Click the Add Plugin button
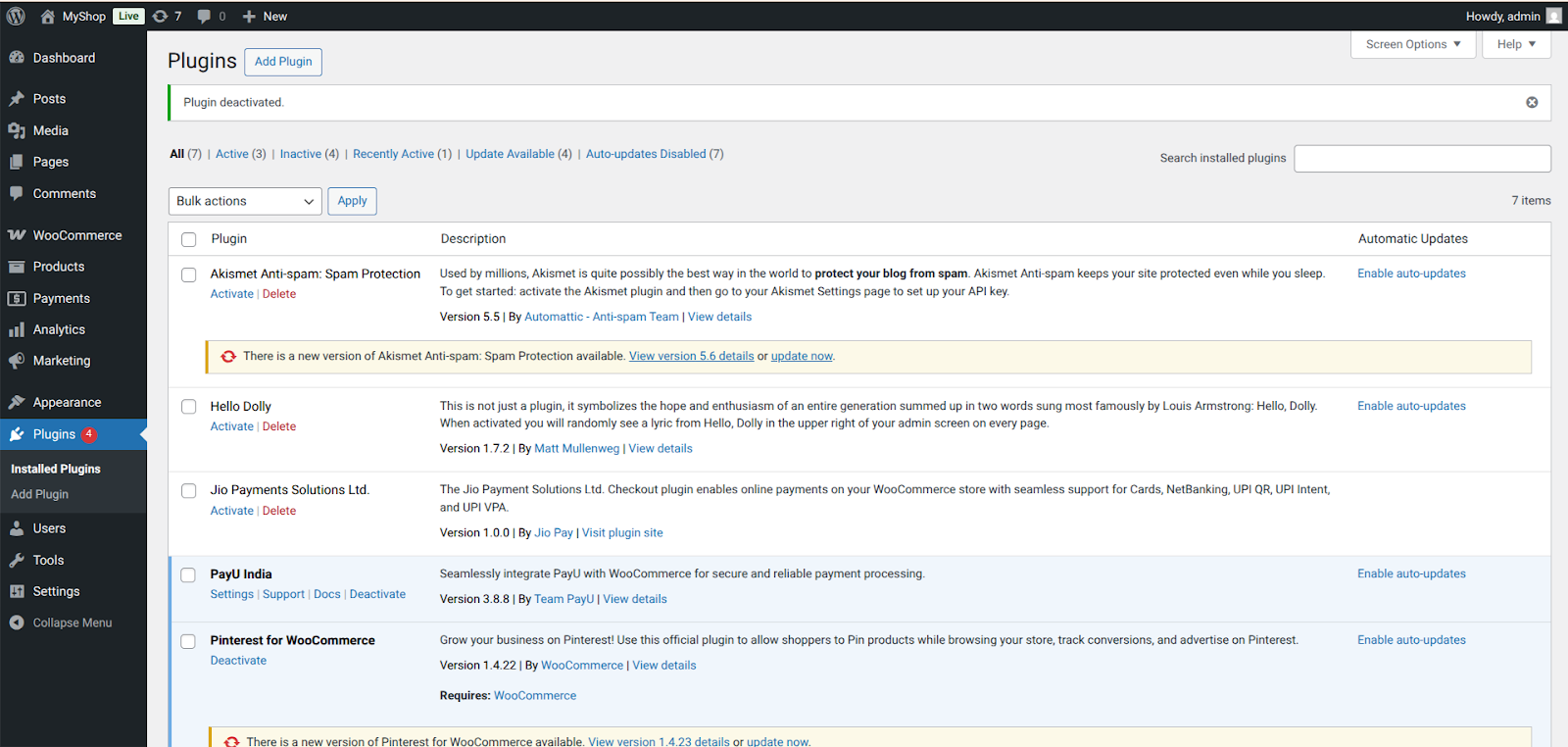Image resolution: width=1568 pixels, height=747 pixels. (283, 62)
